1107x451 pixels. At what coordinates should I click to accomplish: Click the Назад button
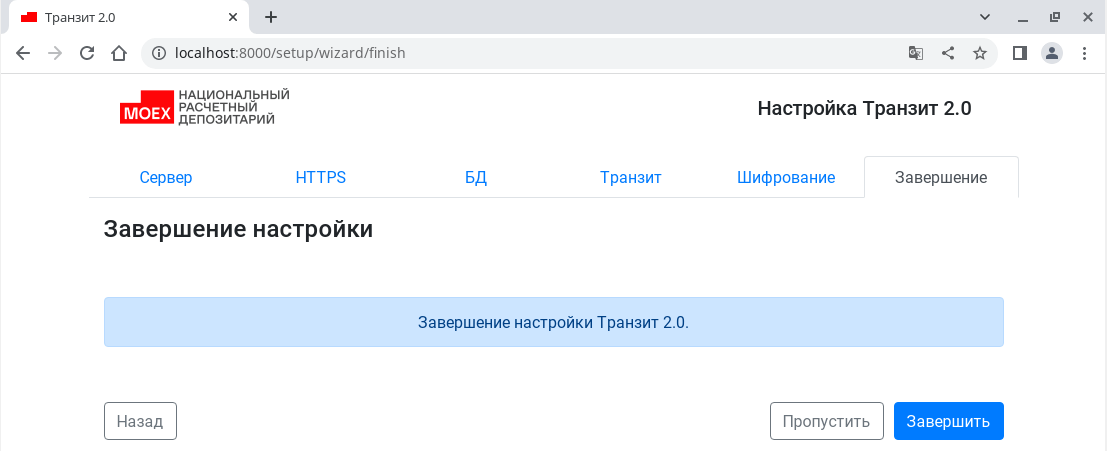(x=140, y=421)
